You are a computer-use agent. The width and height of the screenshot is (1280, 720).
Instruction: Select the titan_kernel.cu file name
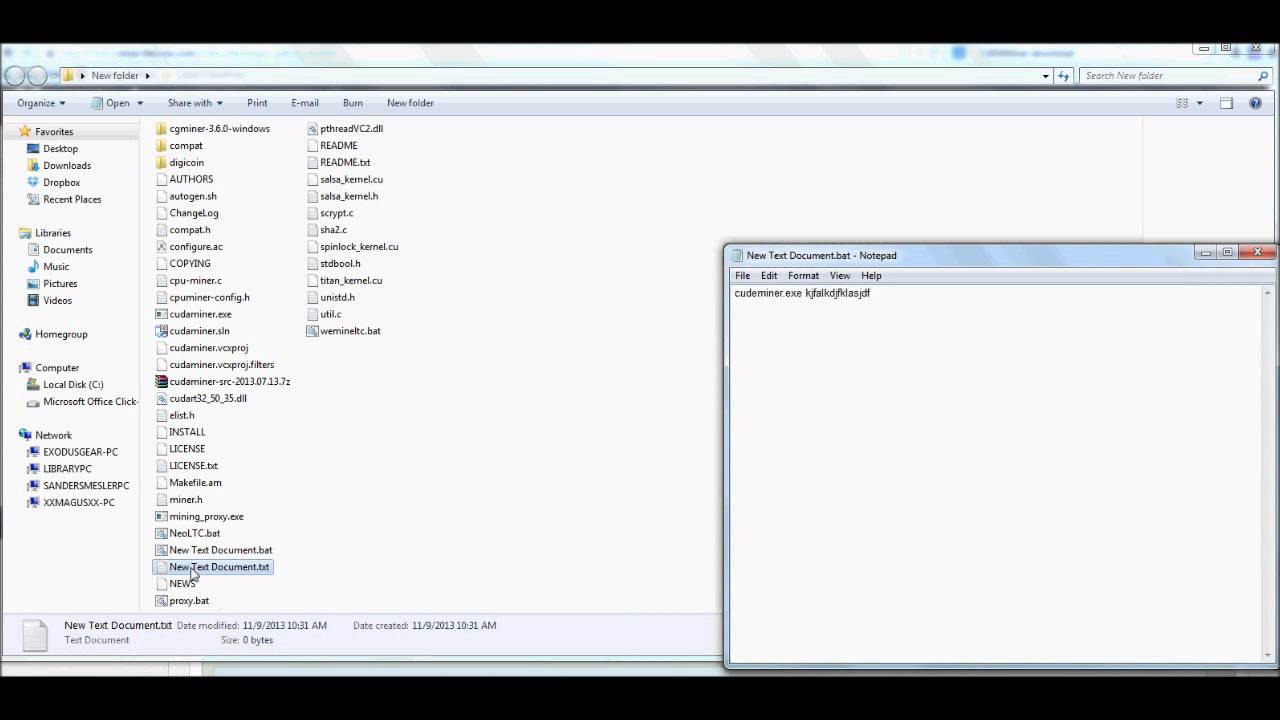(x=351, y=280)
